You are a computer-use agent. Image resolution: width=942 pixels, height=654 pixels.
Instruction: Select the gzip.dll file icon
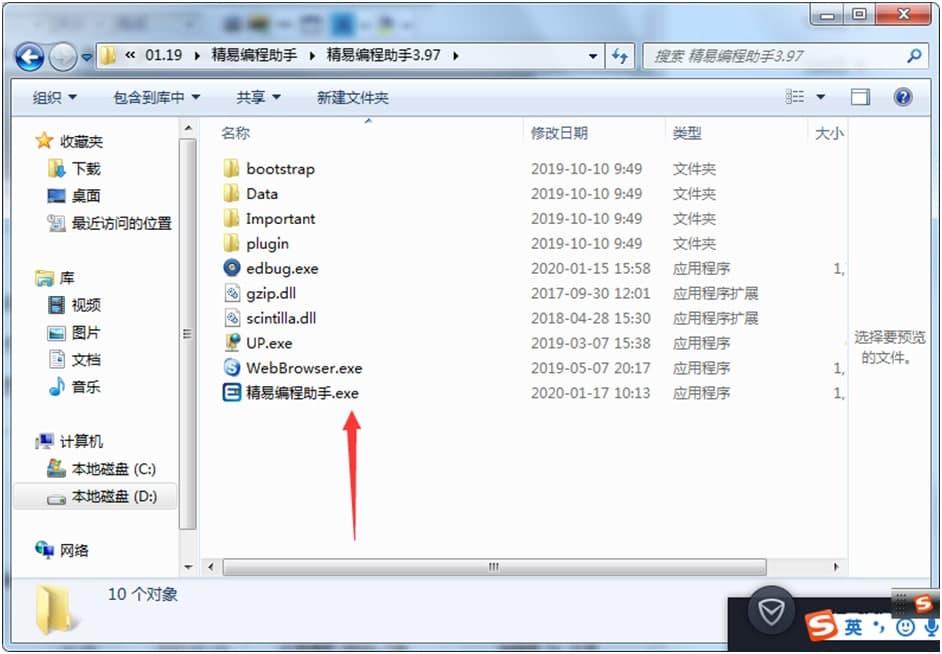231,293
